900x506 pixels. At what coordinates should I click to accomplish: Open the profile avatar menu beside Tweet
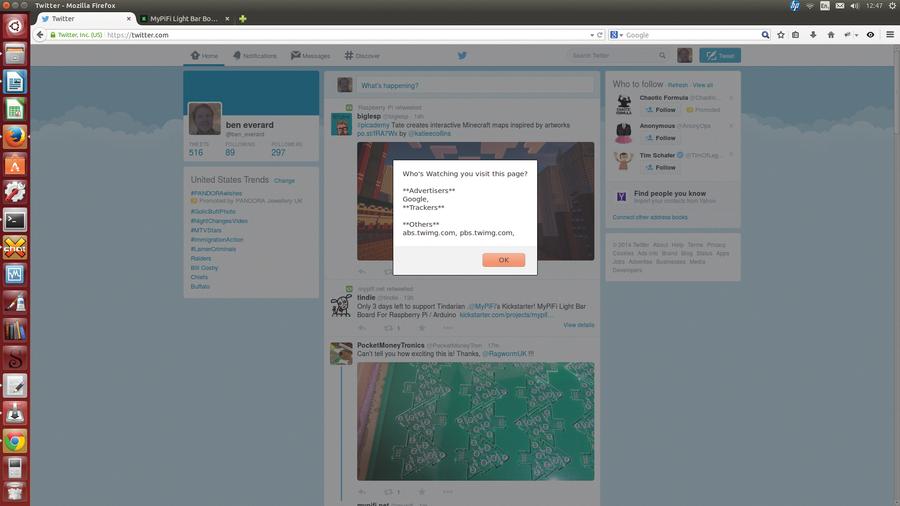[x=684, y=56]
